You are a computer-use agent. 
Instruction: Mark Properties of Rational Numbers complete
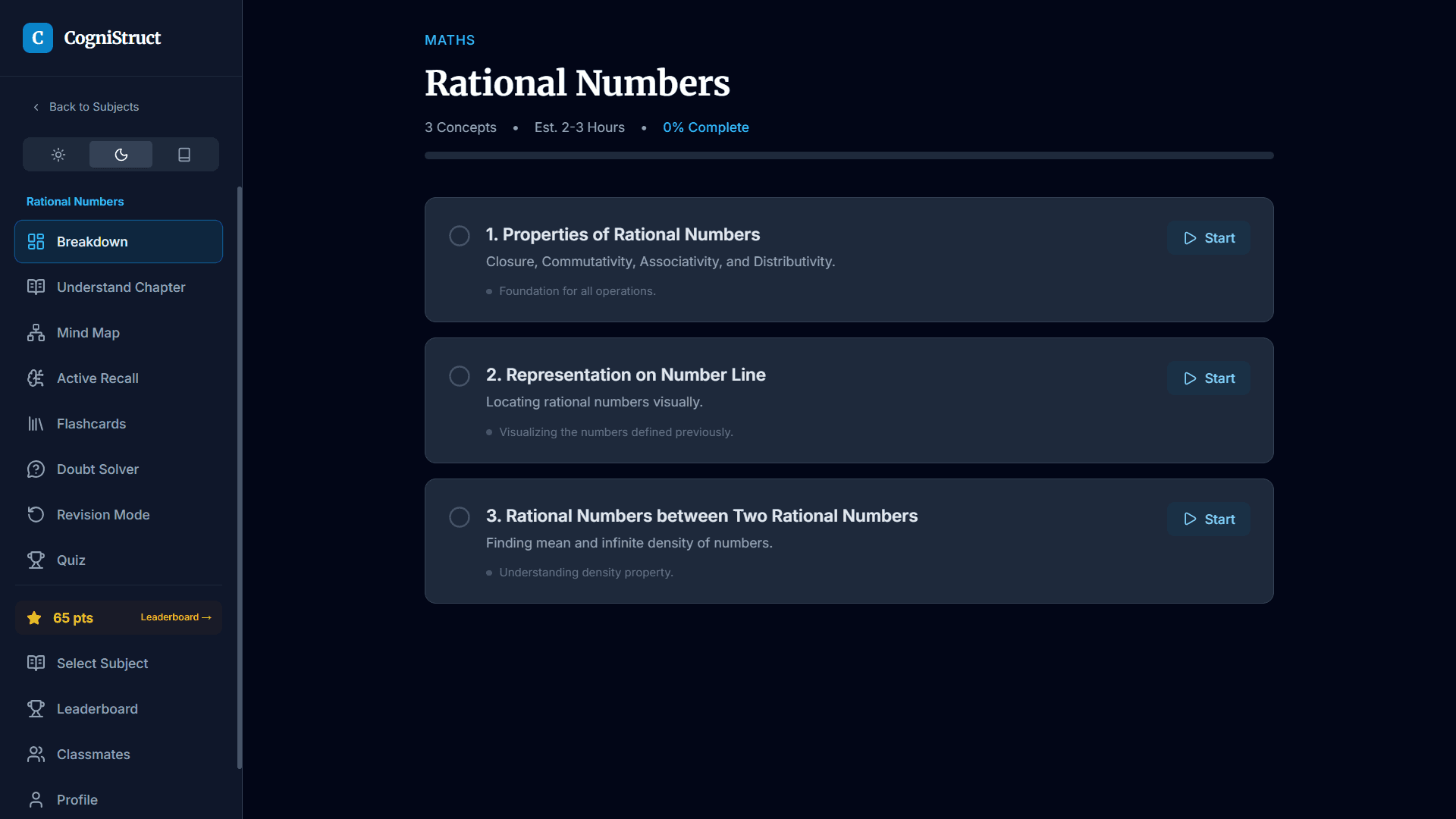(x=459, y=236)
